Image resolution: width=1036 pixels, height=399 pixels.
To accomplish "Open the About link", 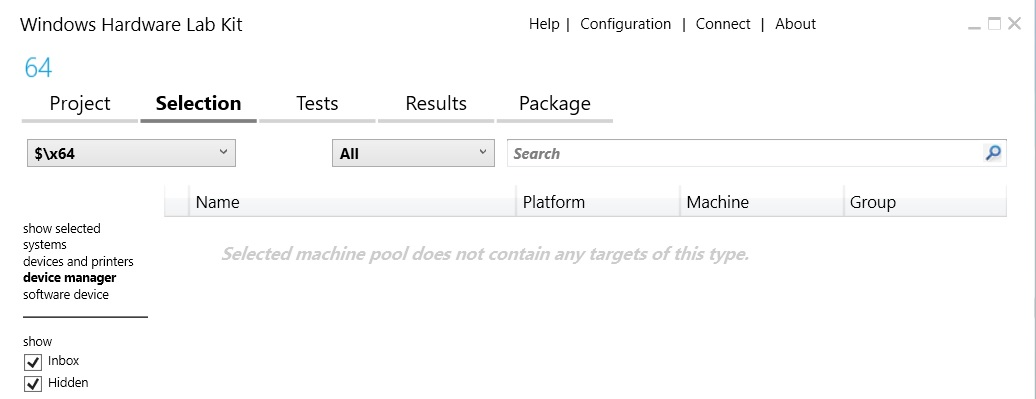I will [796, 24].
